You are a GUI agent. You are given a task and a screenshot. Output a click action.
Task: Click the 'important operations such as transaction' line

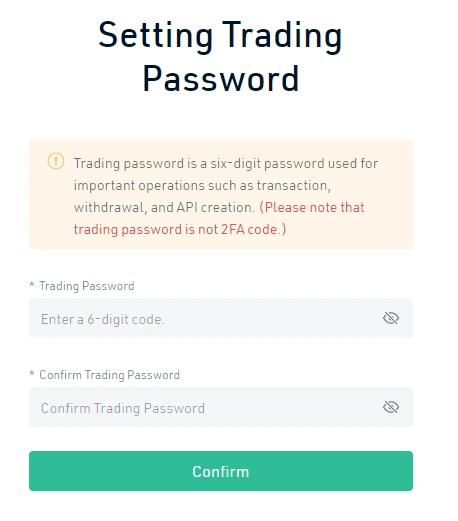202,186
